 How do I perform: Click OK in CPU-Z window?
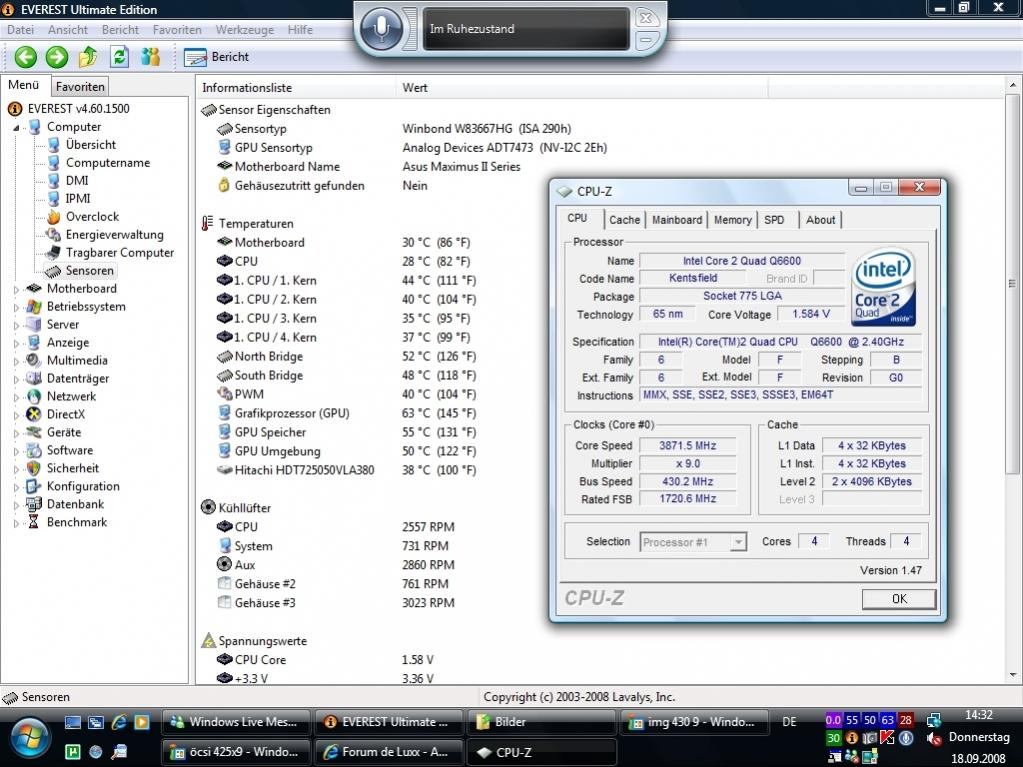899,599
